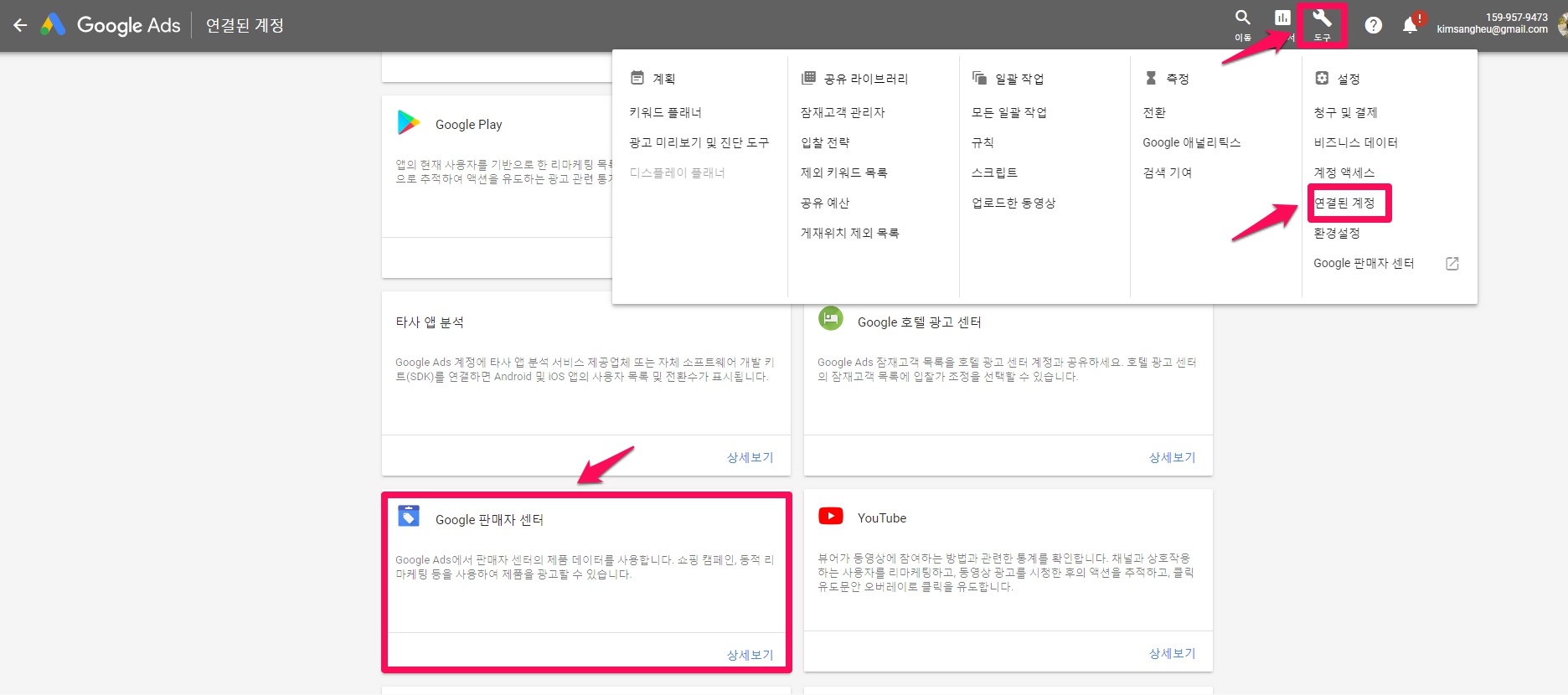Select 키워드 플래너 from the menu

(665, 112)
